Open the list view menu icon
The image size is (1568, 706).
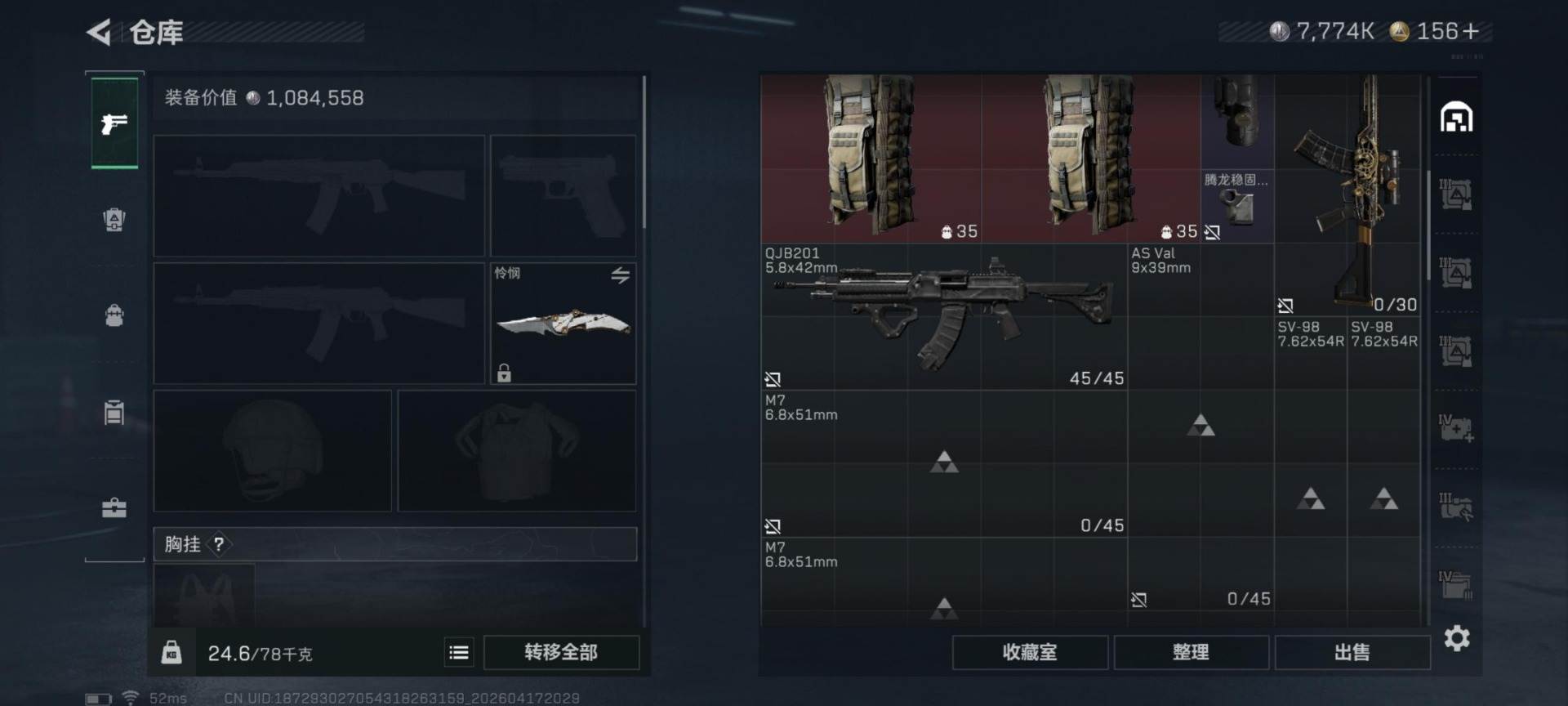pyautogui.click(x=459, y=652)
